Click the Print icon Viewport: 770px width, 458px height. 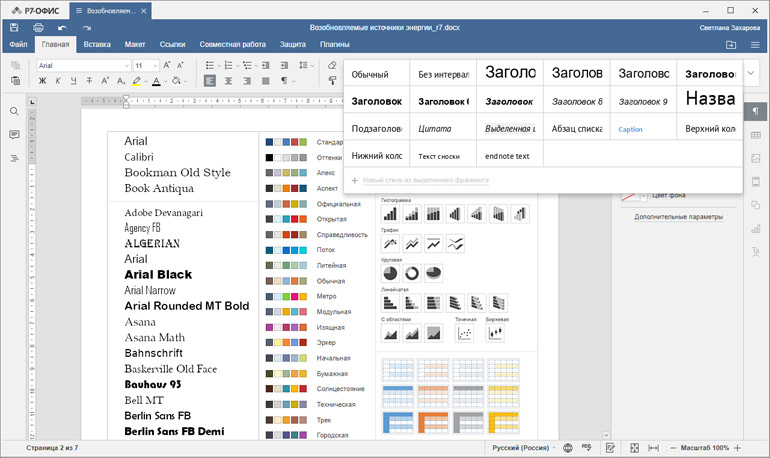tap(38, 27)
